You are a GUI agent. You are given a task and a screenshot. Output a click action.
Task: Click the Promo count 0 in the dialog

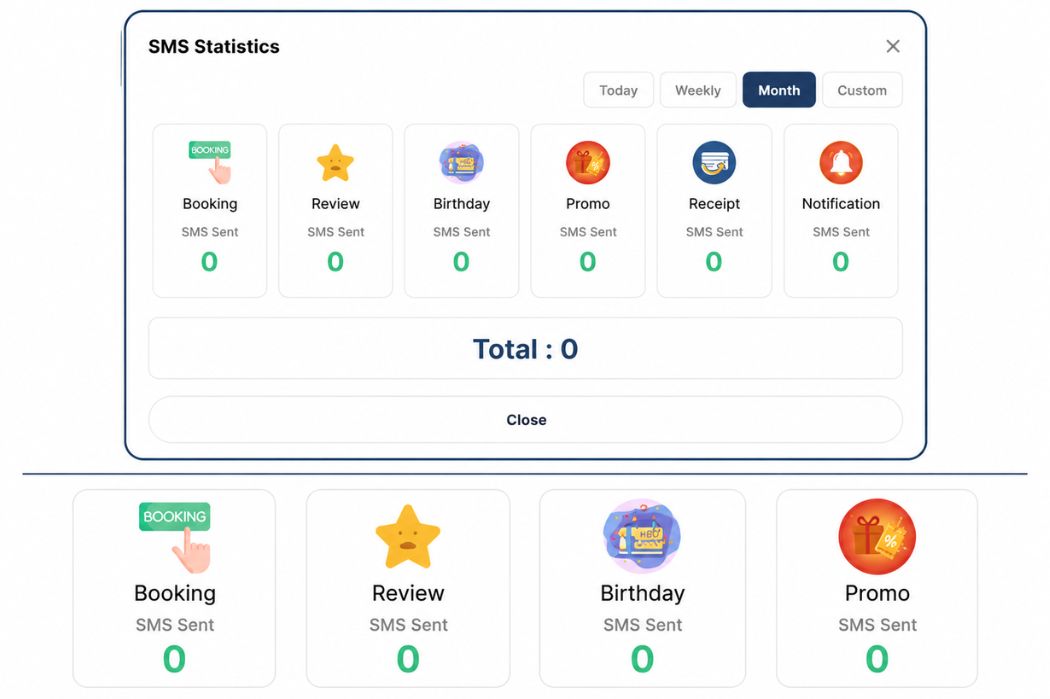click(588, 261)
